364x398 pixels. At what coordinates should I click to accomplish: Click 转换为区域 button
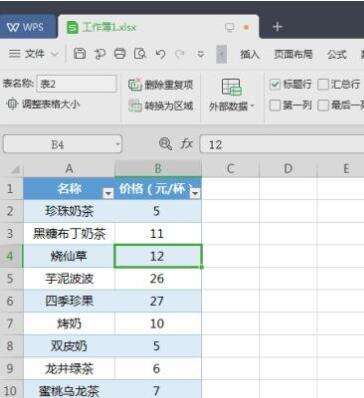pos(161,106)
